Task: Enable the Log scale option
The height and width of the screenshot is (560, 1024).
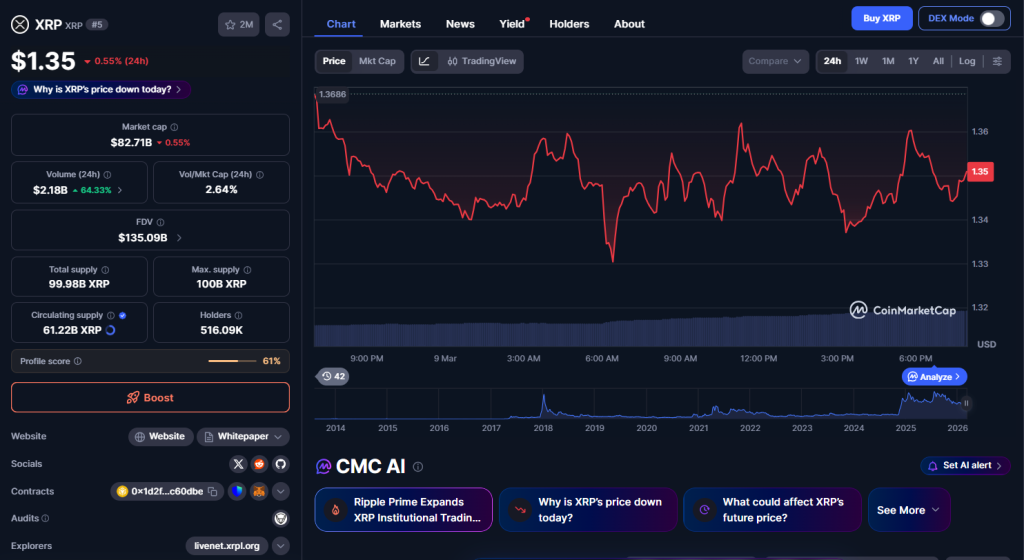Action: pos(967,62)
